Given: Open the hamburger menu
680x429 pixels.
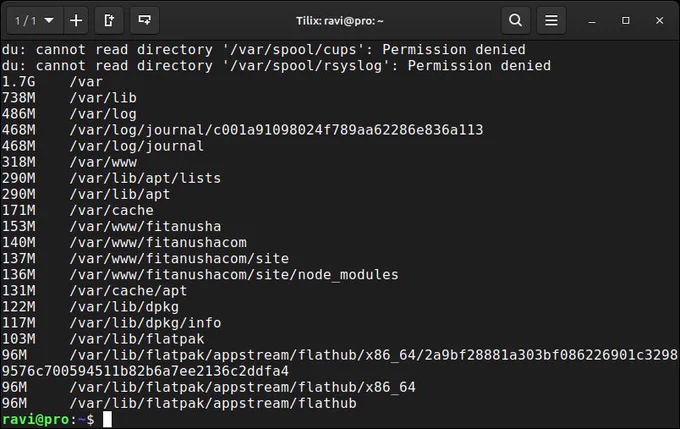Looking at the screenshot, I should [x=551, y=20].
